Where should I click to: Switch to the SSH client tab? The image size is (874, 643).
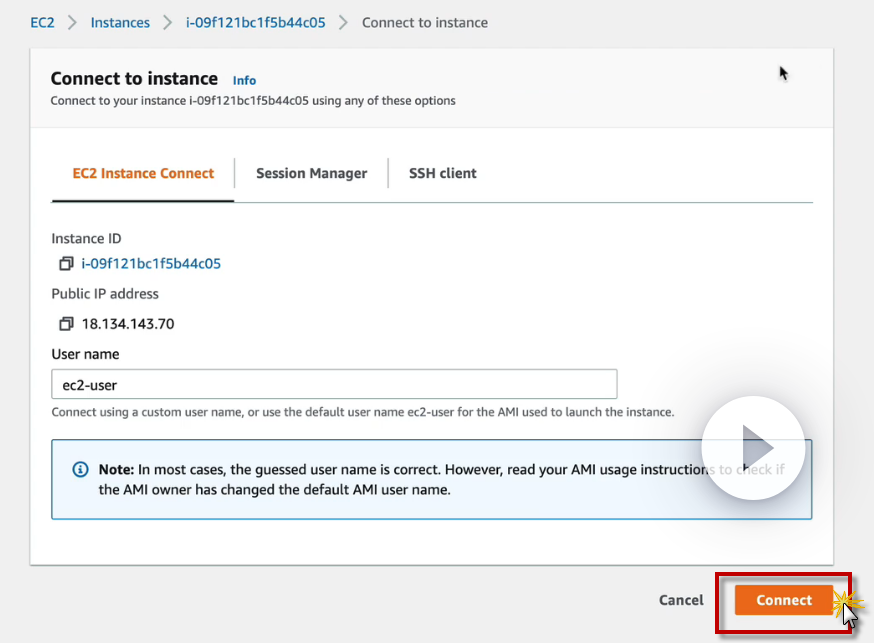443,173
